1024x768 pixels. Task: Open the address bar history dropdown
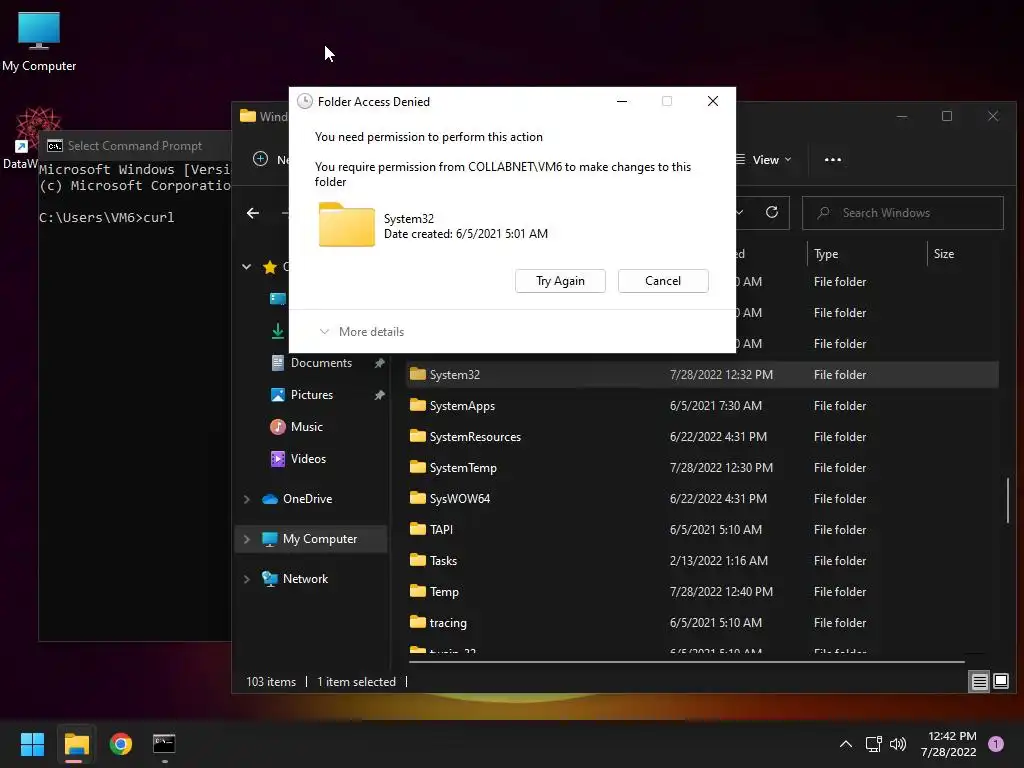coord(739,213)
